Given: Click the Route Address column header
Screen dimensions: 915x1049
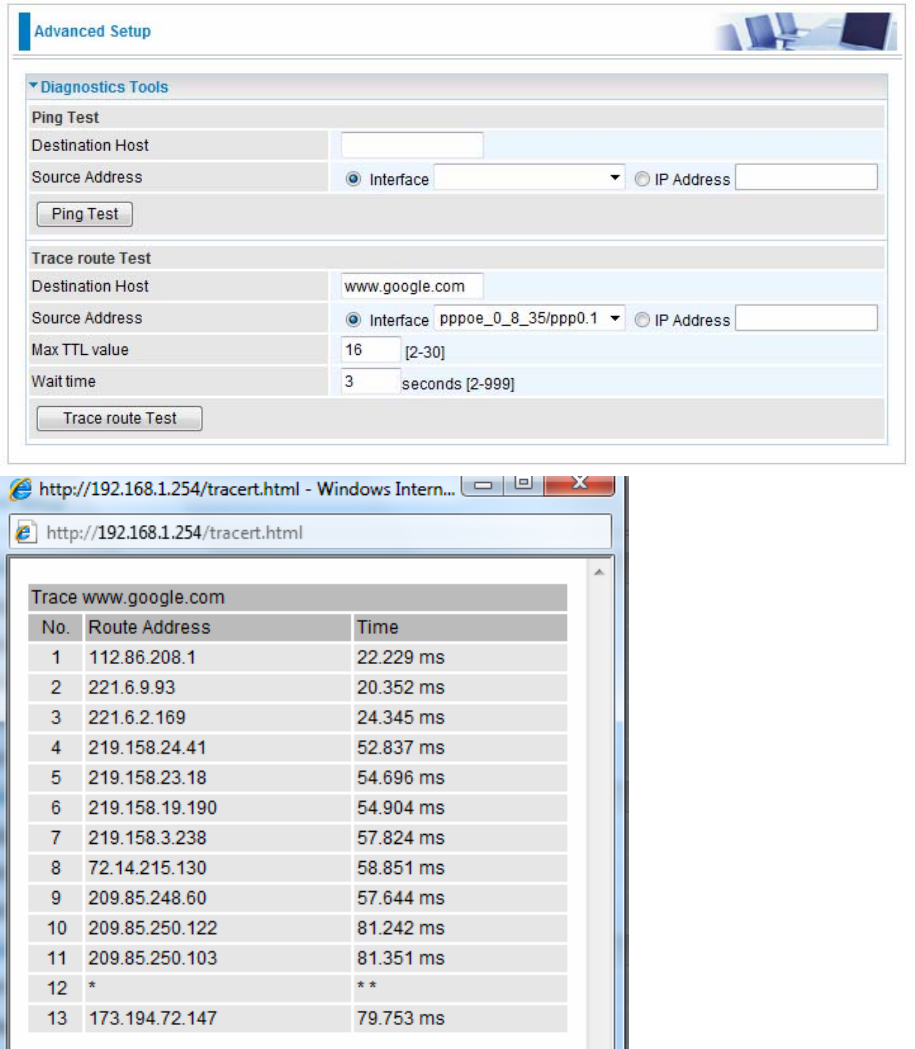Looking at the screenshot, I should click(149, 627).
